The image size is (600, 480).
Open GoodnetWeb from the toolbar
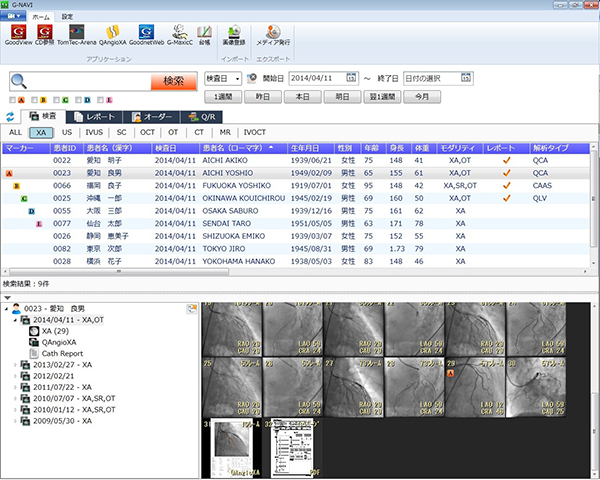point(147,32)
